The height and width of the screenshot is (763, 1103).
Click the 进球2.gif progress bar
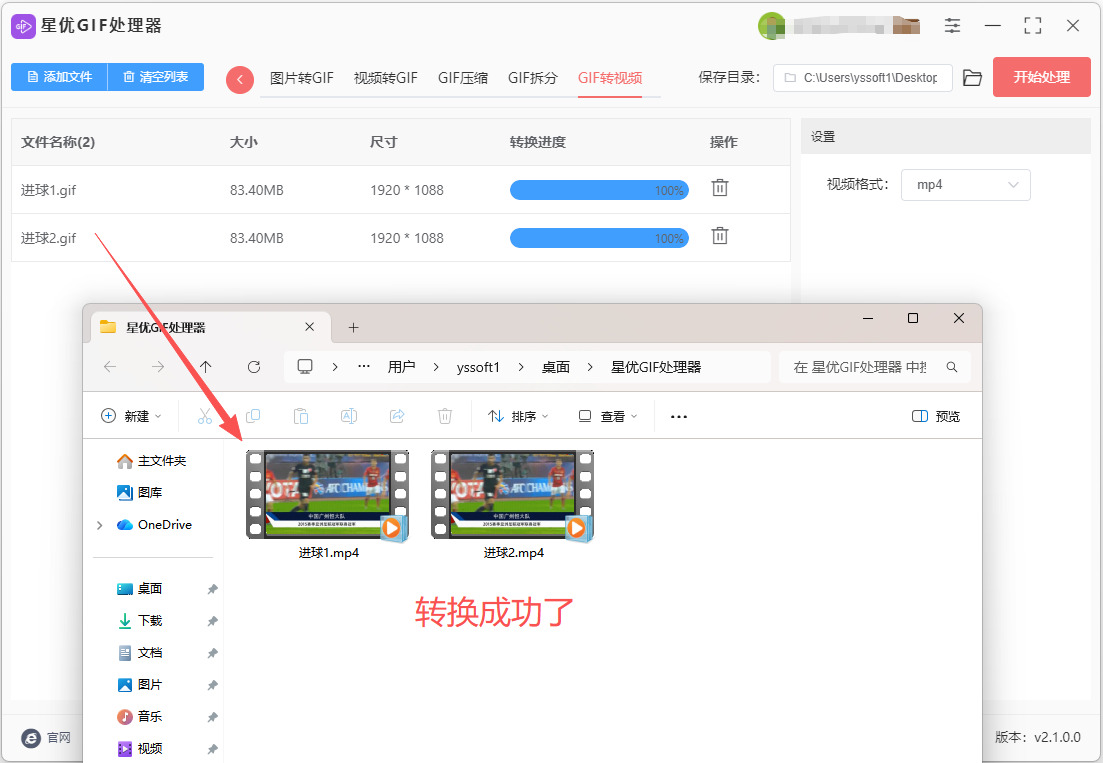[599, 238]
